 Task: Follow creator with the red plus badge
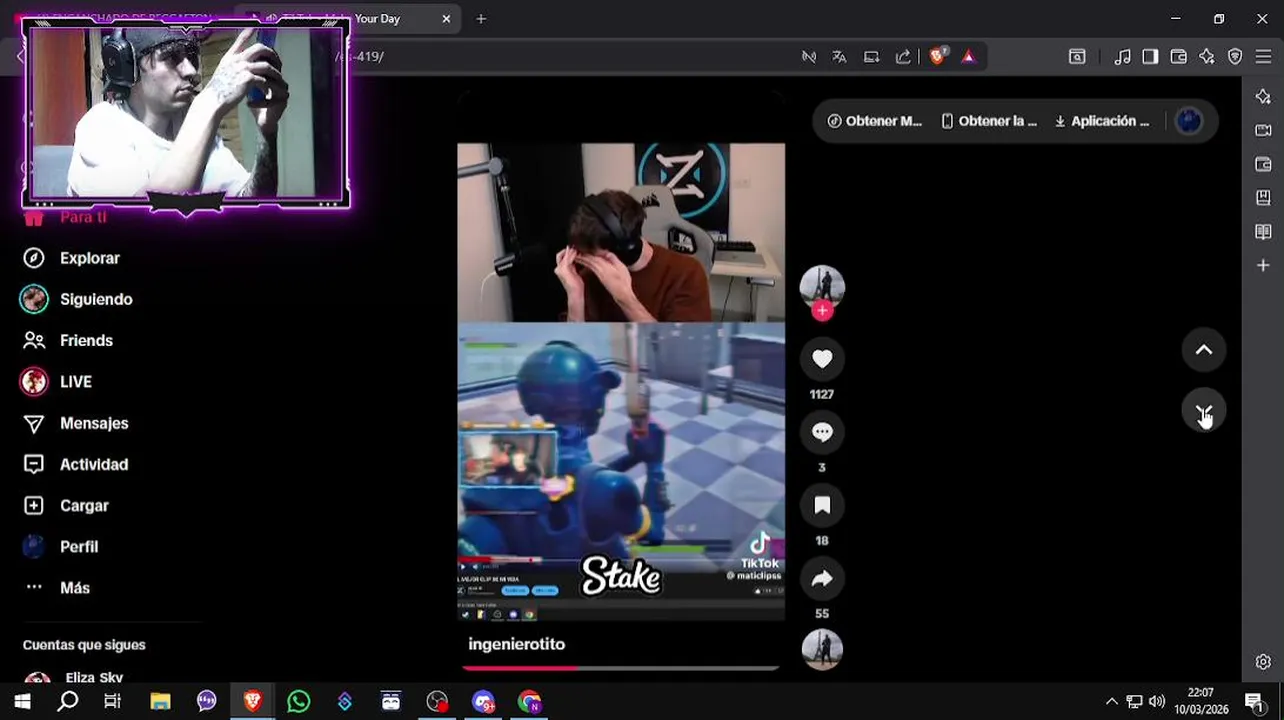coord(822,311)
